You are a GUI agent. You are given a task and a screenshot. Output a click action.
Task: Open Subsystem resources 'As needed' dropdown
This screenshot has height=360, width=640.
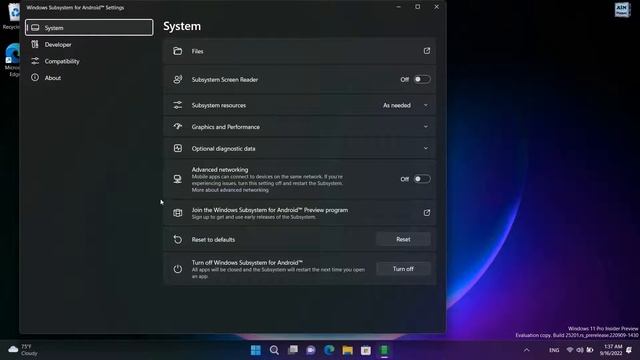405,105
